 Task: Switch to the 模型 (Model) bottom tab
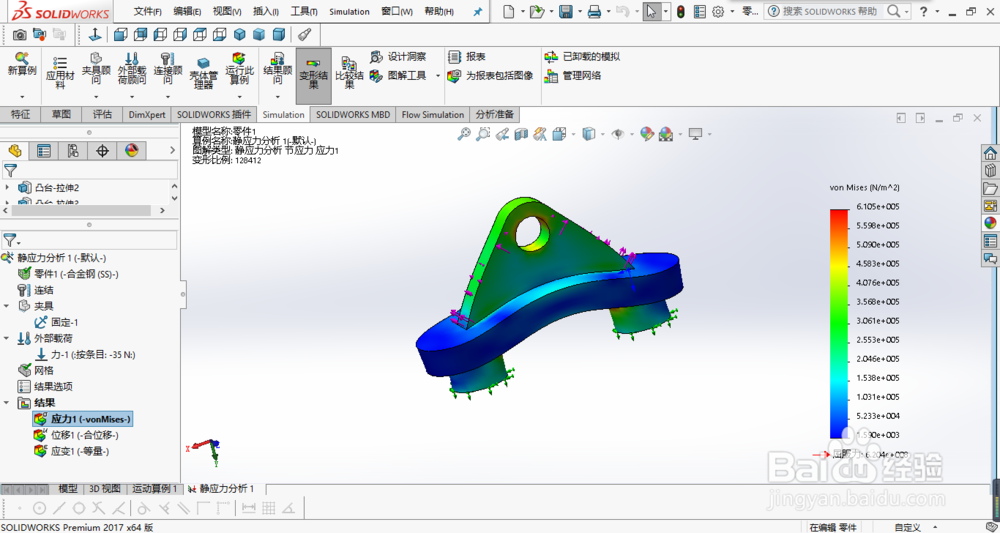68,489
